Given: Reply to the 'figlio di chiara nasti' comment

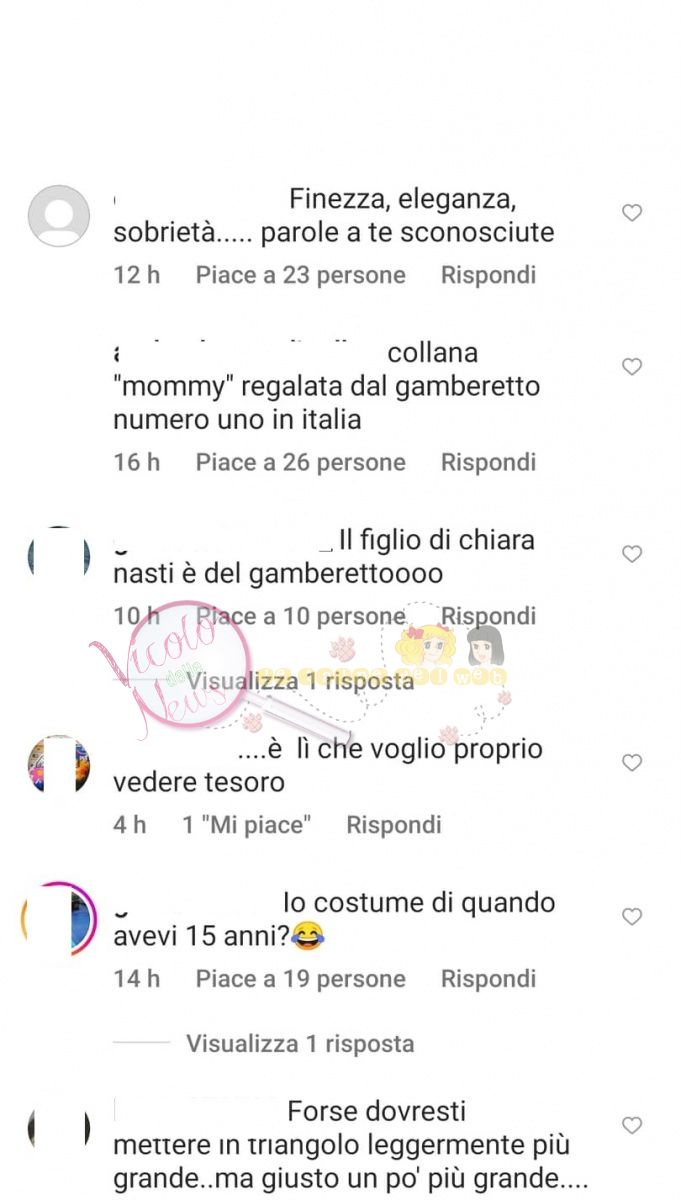Looking at the screenshot, I should [x=489, y=616].
